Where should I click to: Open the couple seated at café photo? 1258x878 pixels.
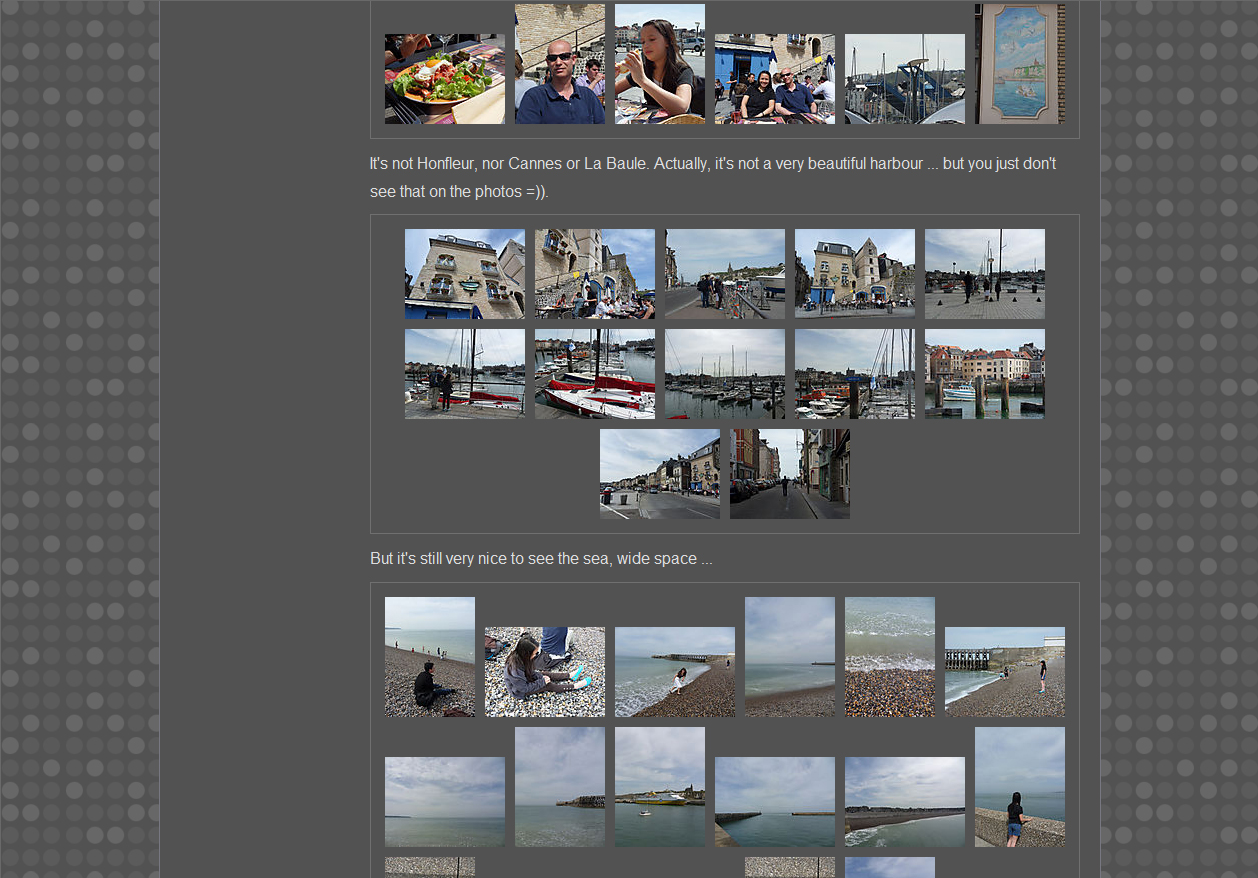tap(774, 79)
